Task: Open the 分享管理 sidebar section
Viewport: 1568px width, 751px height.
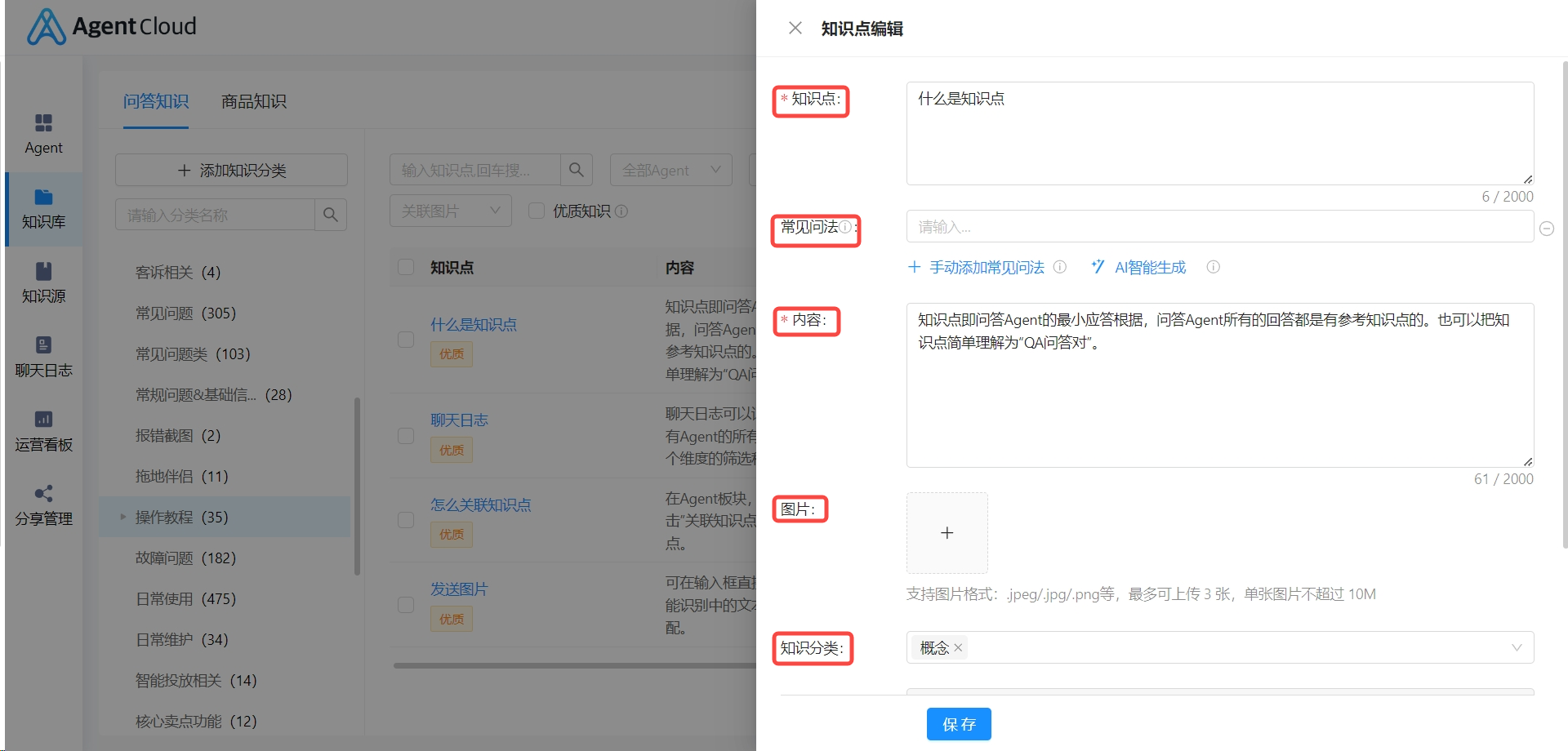Action: 43,505
